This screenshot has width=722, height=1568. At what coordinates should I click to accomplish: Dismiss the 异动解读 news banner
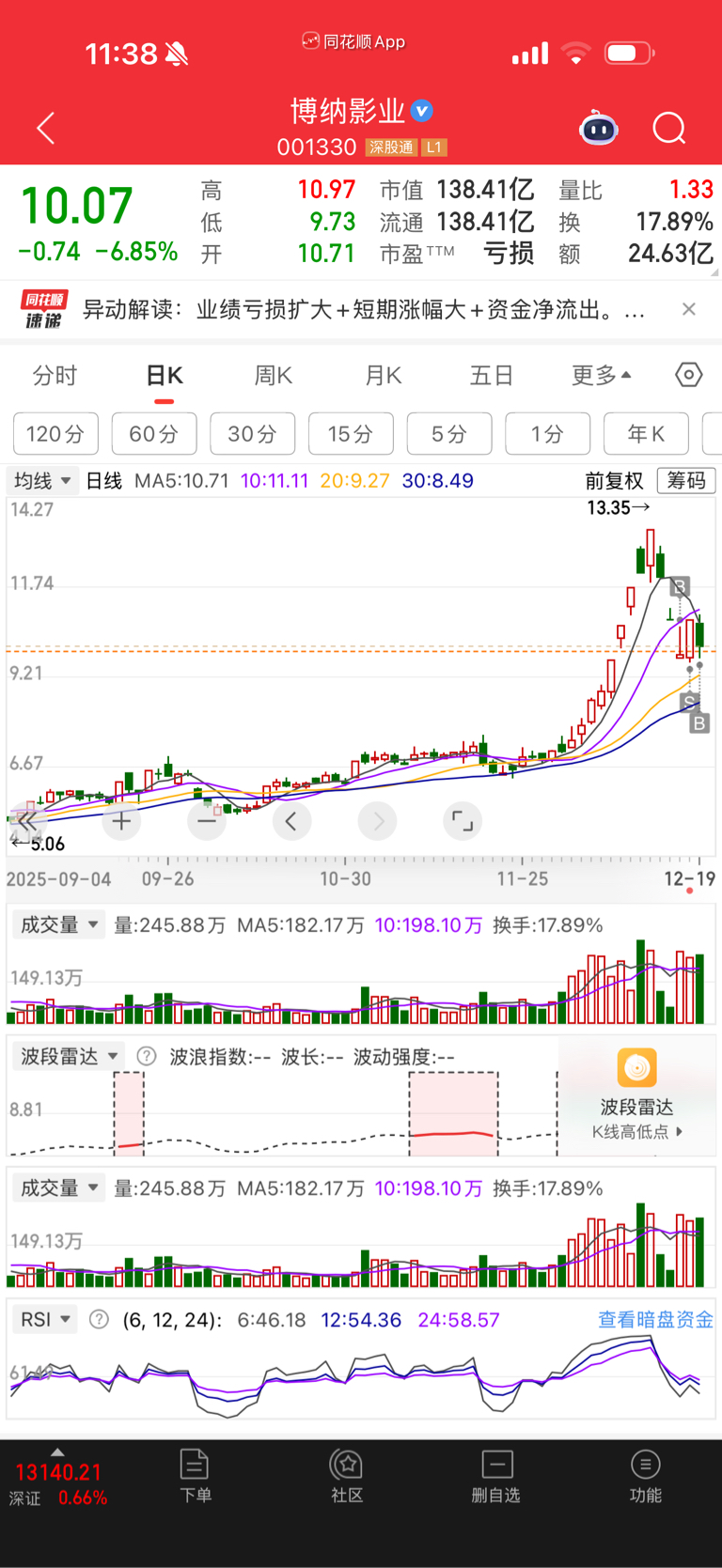coord(689,309)
